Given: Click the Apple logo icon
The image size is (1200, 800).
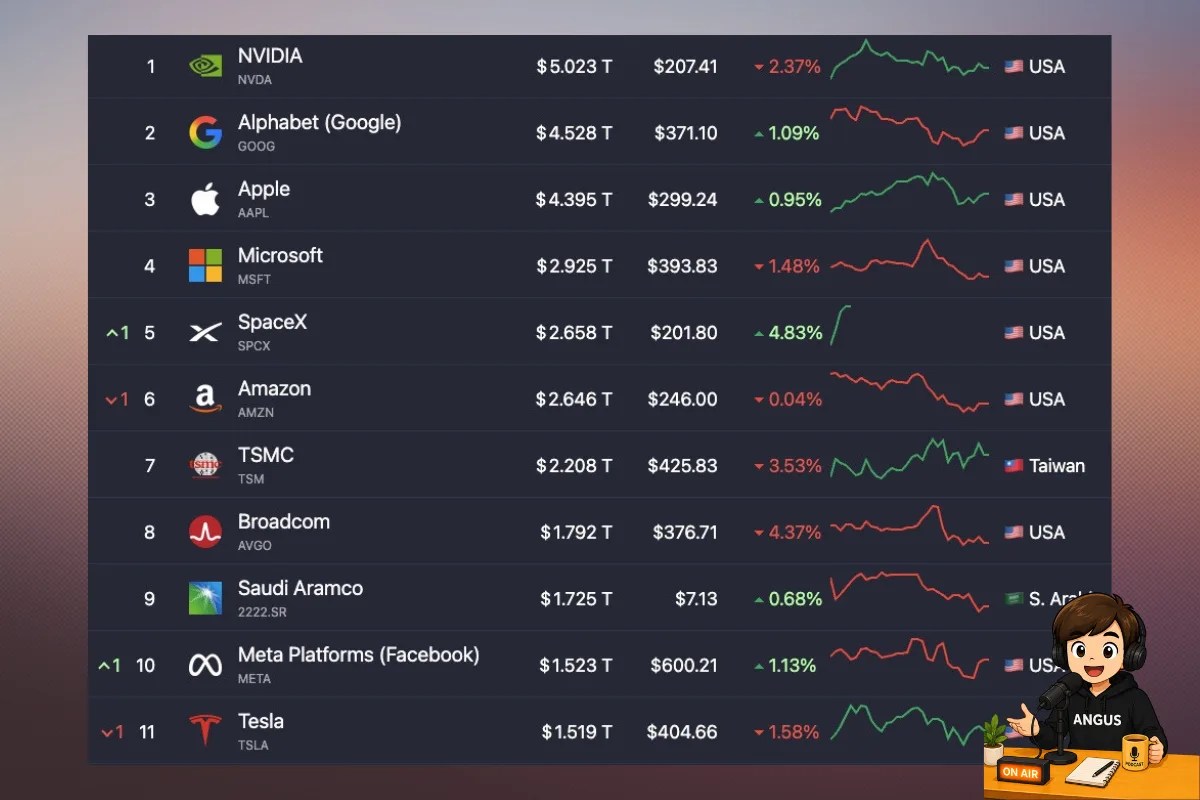Looking at the screenshot, I should click(x=205, y=199).
